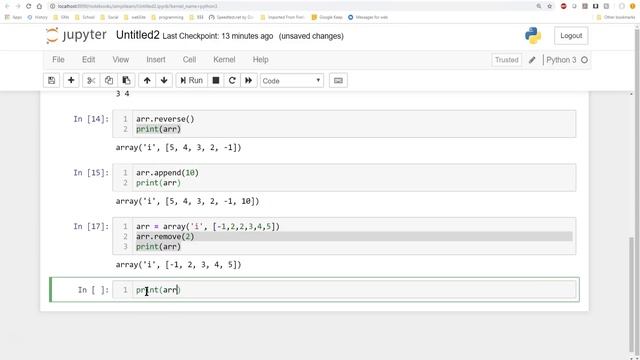Click the Jupyter logo
Screen dimensions: 640x360
76,36
